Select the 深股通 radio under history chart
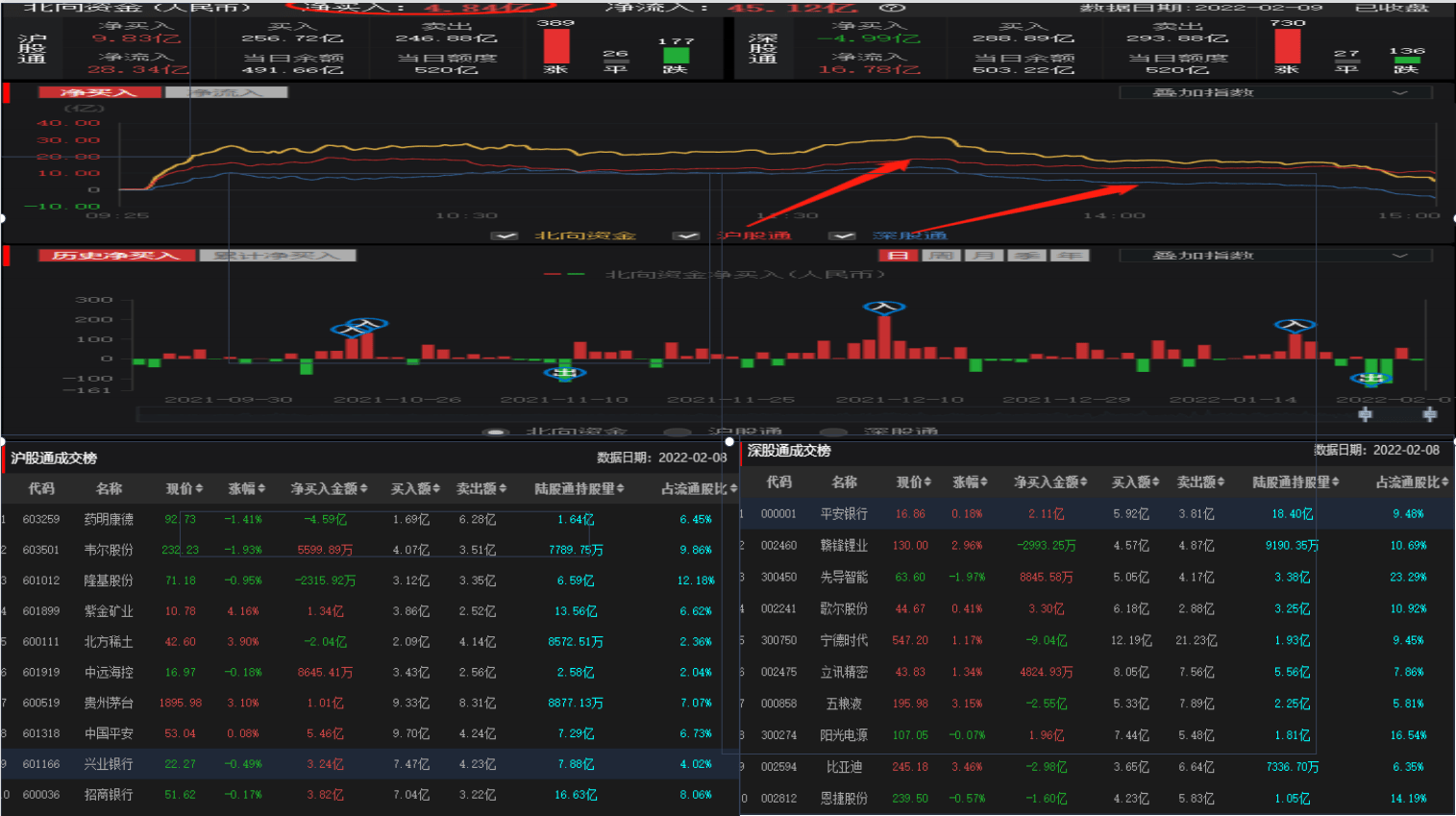The height and width of the screenshot is (816, 1456). coord(833,433)
